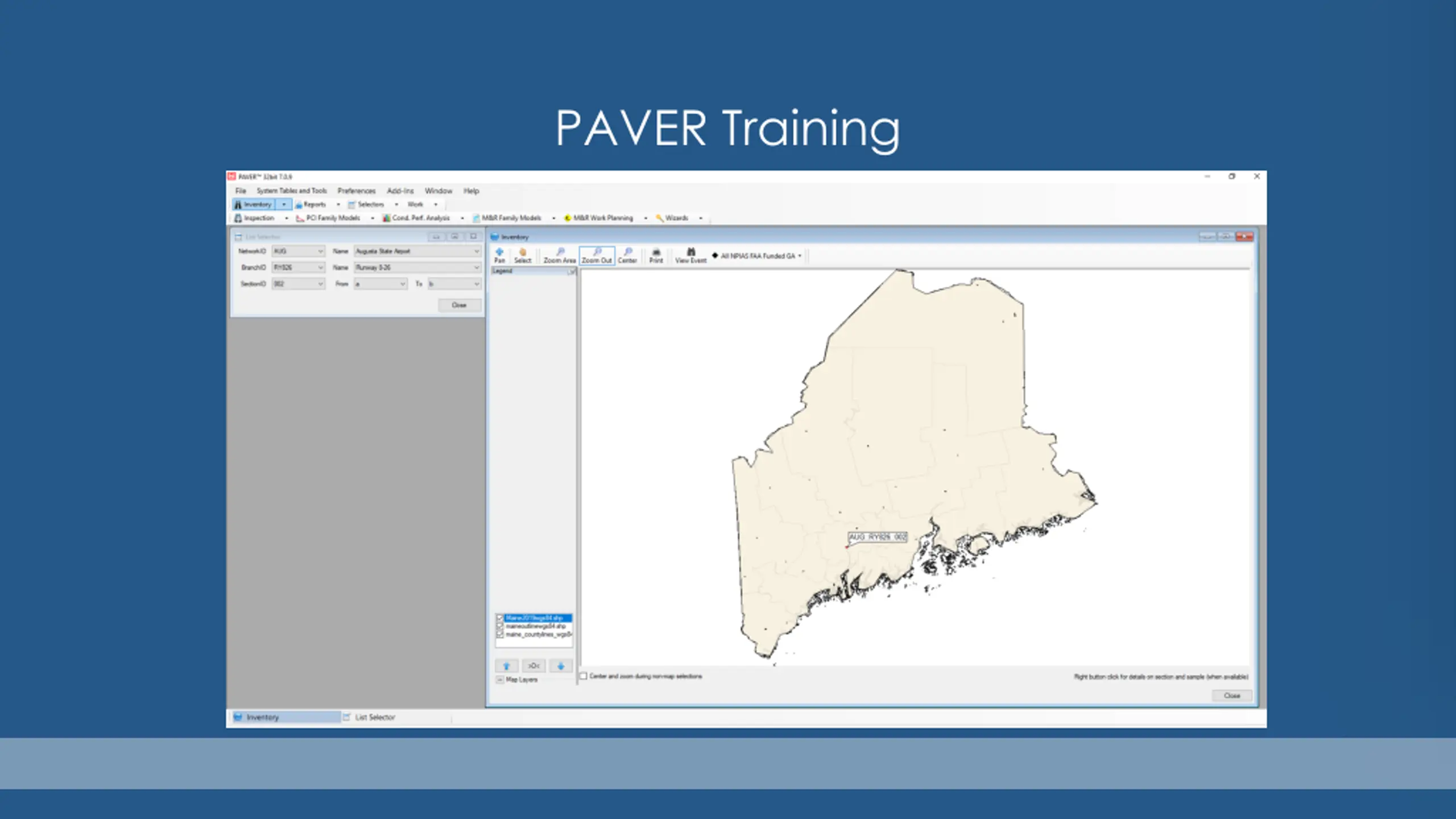Click the Center map tool
Viewport: 1456px width, 819px height.
coord(627,255)
